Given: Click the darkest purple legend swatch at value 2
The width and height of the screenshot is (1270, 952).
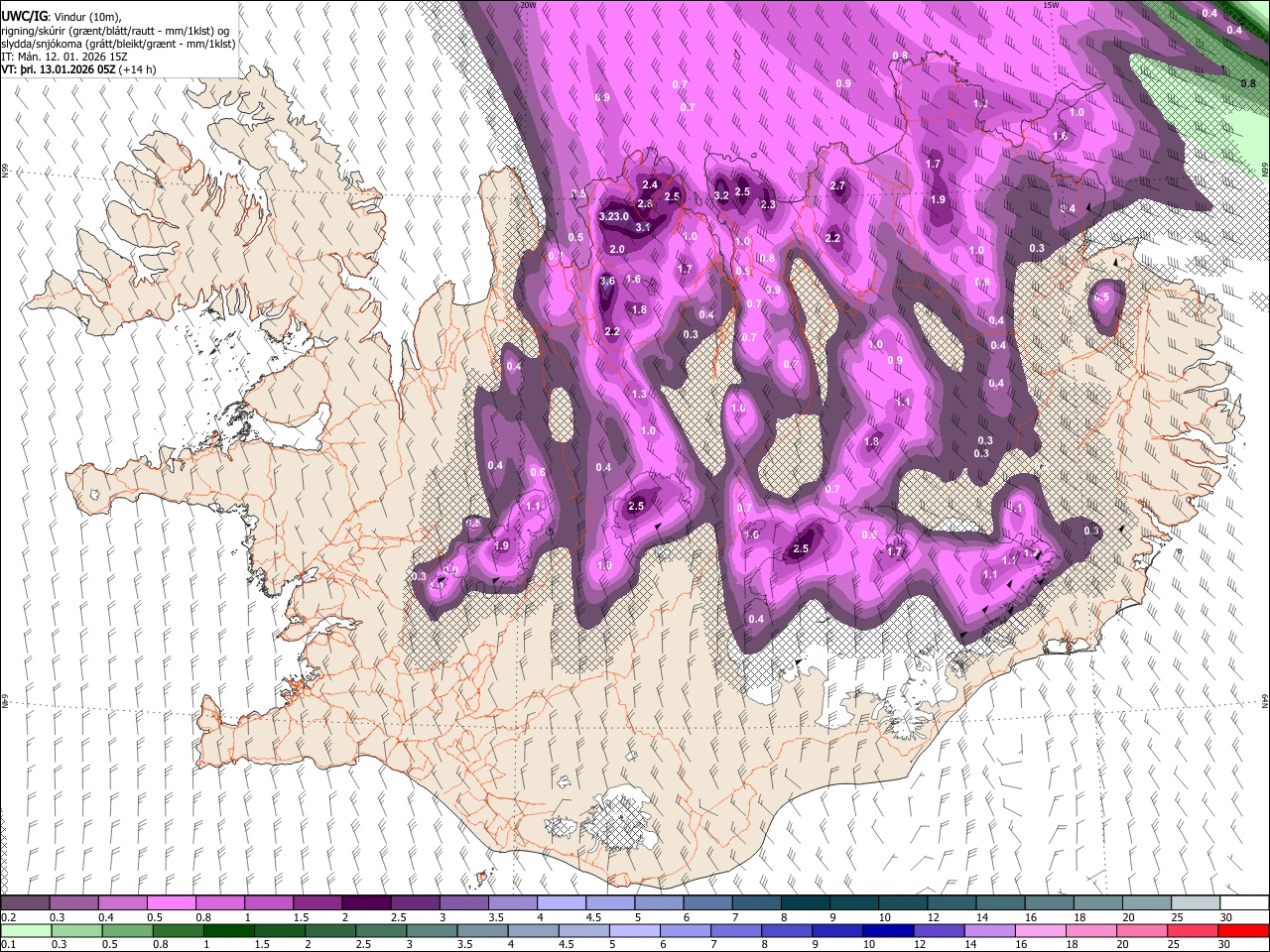Looking at the screenshot, I should 365,903.
